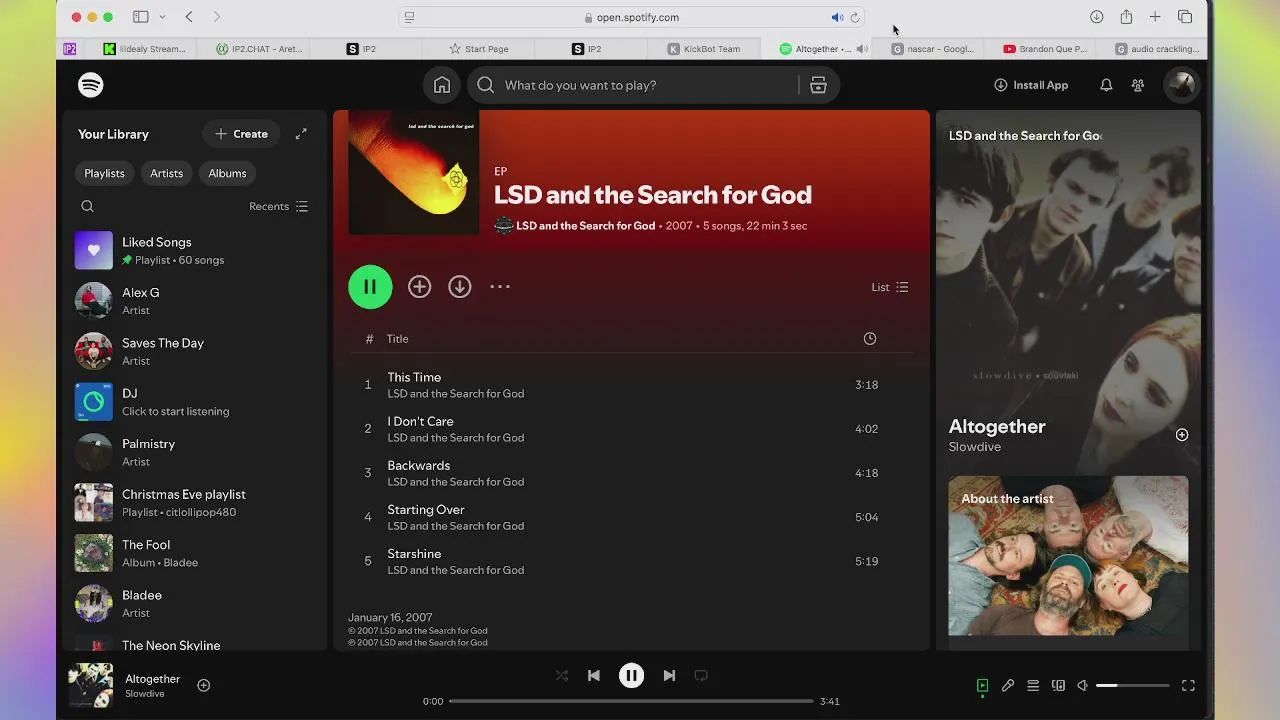Open LSD and the Search for God artist link
1280x720 pixels.
586,226
